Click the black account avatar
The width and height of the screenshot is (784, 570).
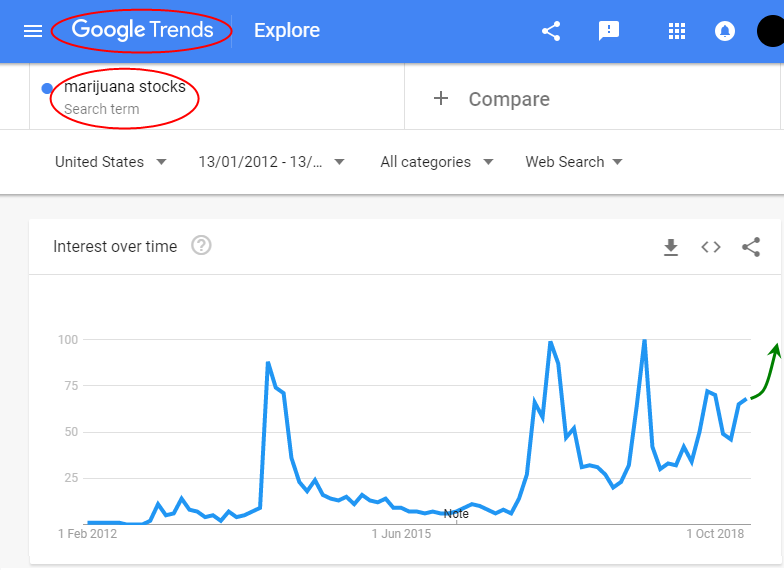coord(770,31)
